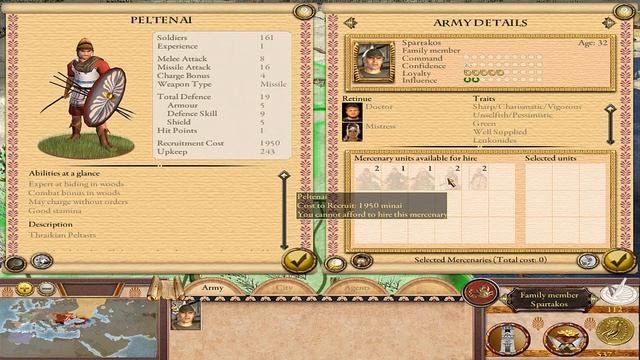
Task: Zoom out the minimap with the minus button
Action: (x=46, y=289)
